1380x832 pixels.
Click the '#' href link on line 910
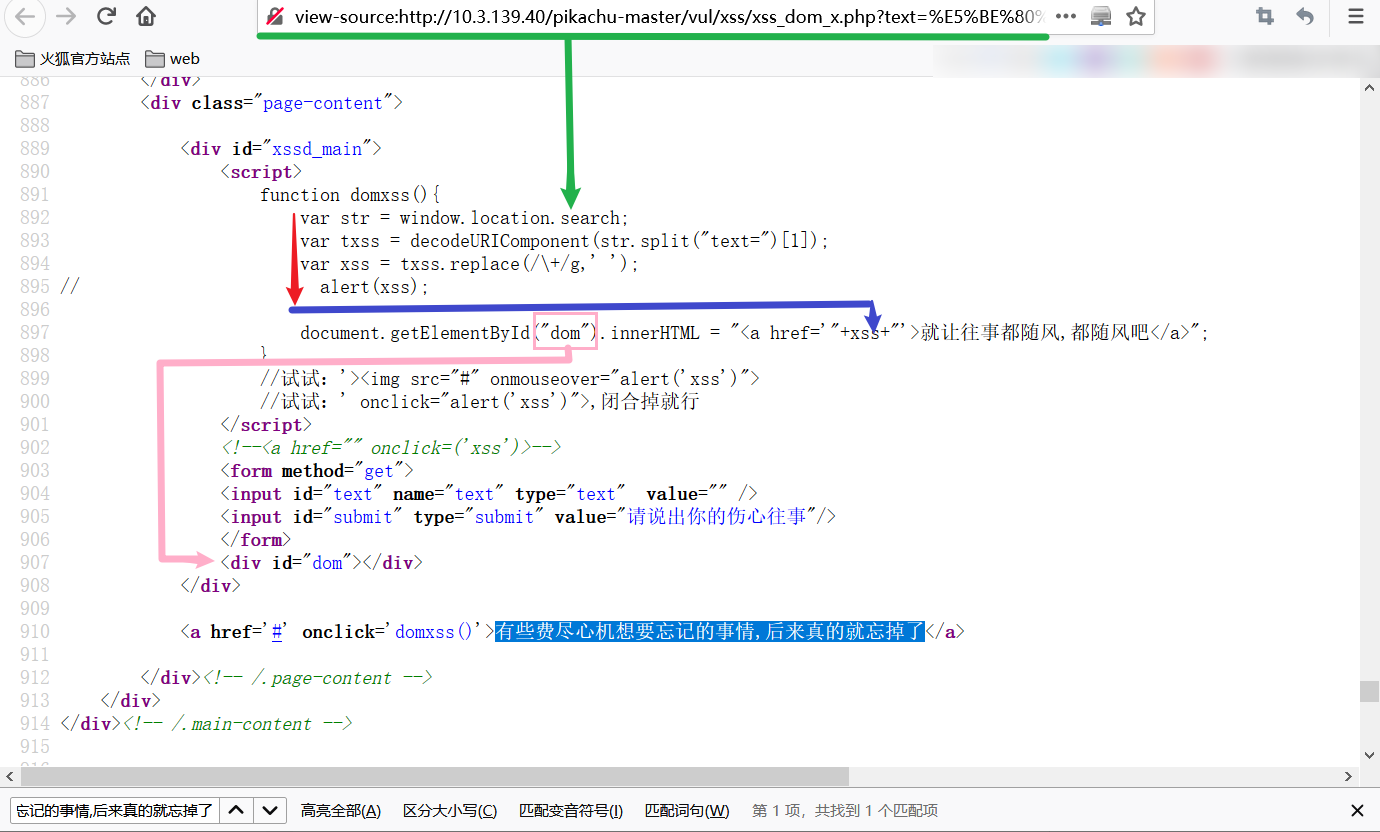(277, 632)
